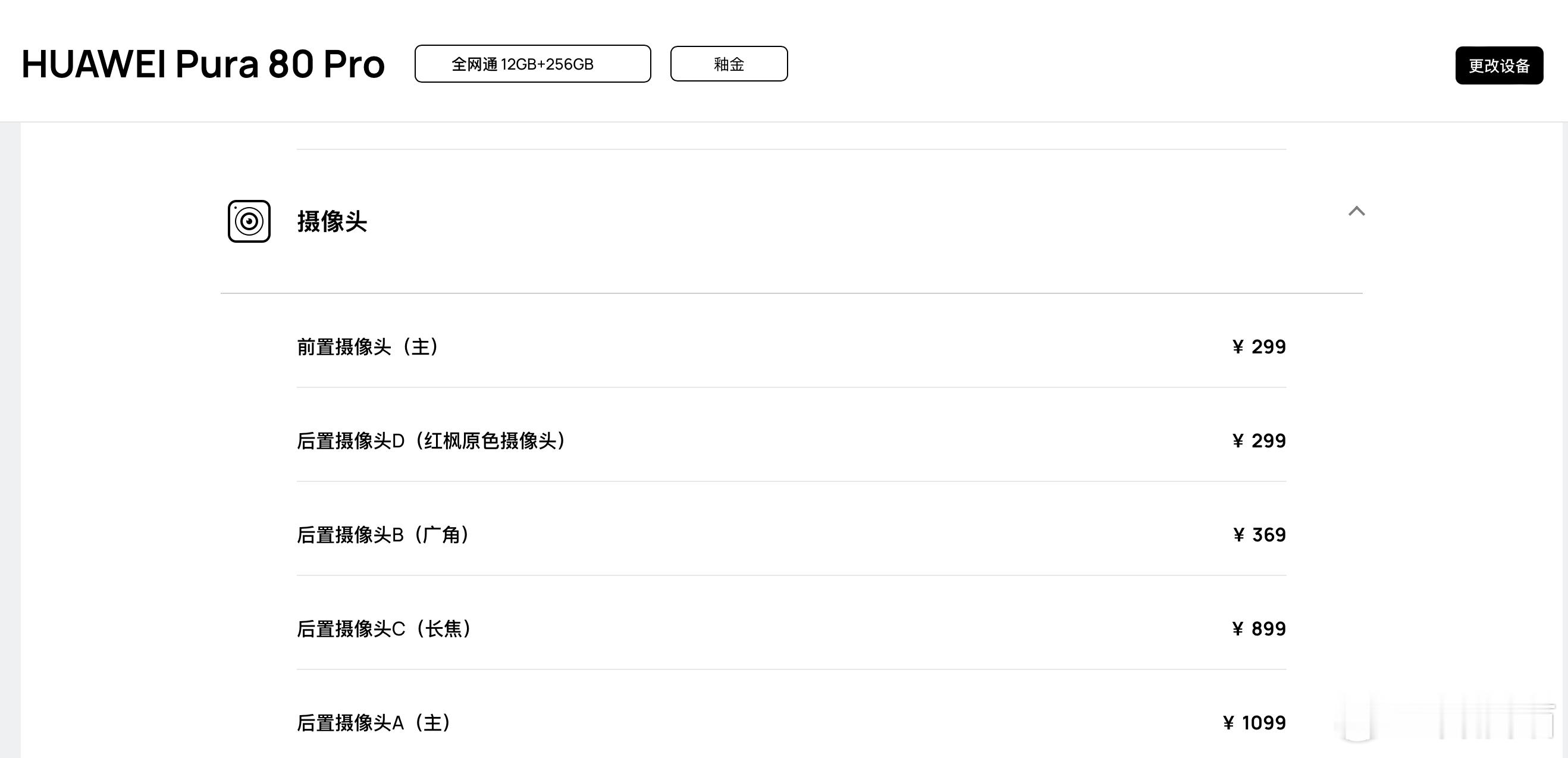Select the 后置摄像头B（广角）row
The height and width of the screenshot is (758, 1568).
coord(791,534)
